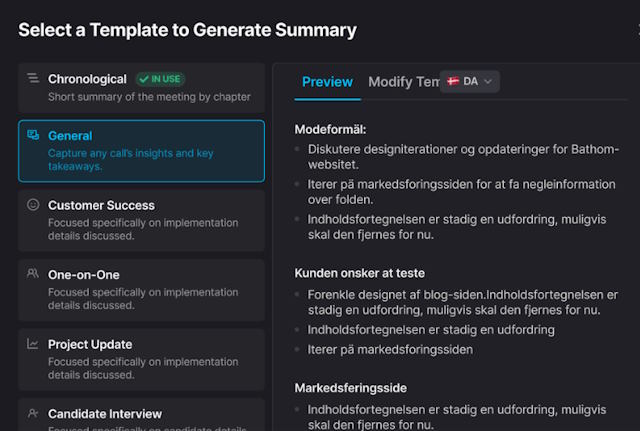Expand language list with the chevron arrow
Image resolution: width=640 pixels, height=431 pixels.
click(x=488, y=81)
